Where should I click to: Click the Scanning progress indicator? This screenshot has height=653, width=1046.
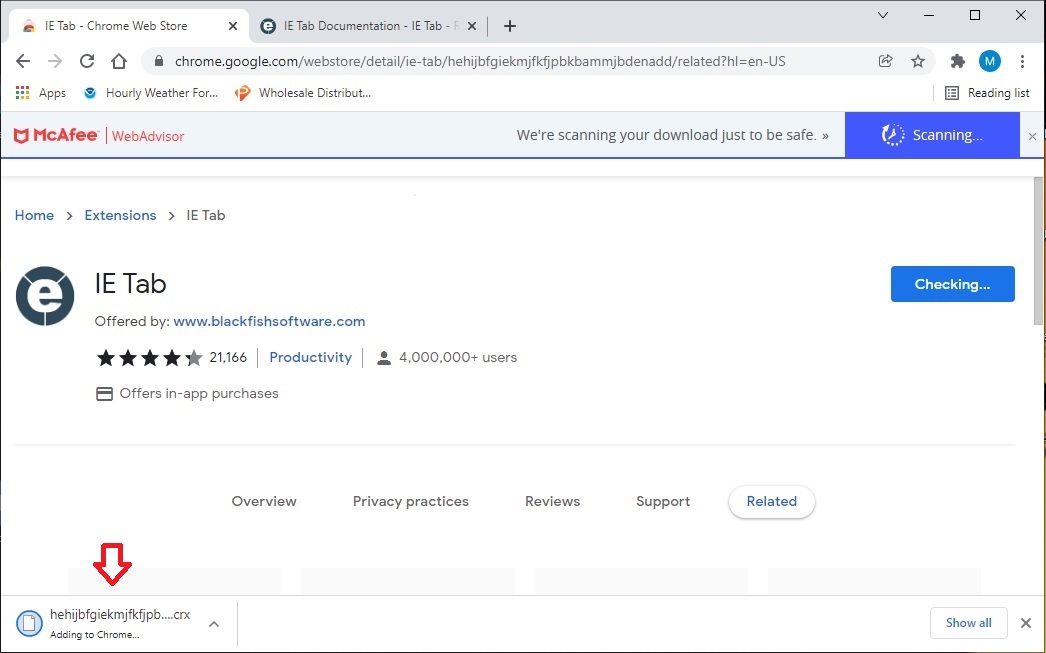point(932,134)
